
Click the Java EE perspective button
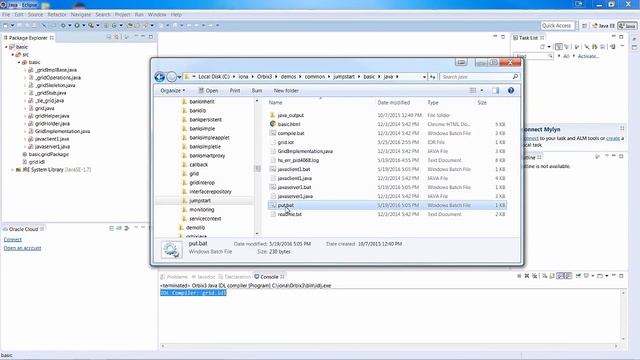tap(603, 26)
